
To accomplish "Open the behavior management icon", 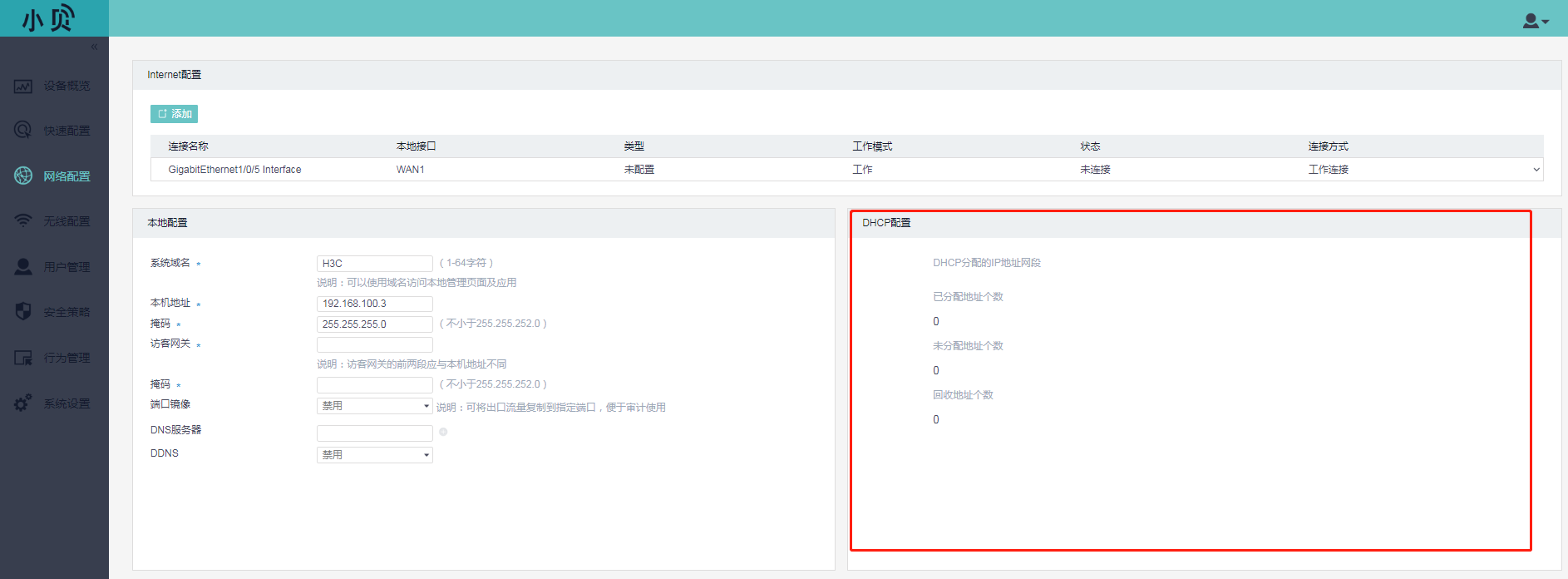I will (x=23, y=358).
